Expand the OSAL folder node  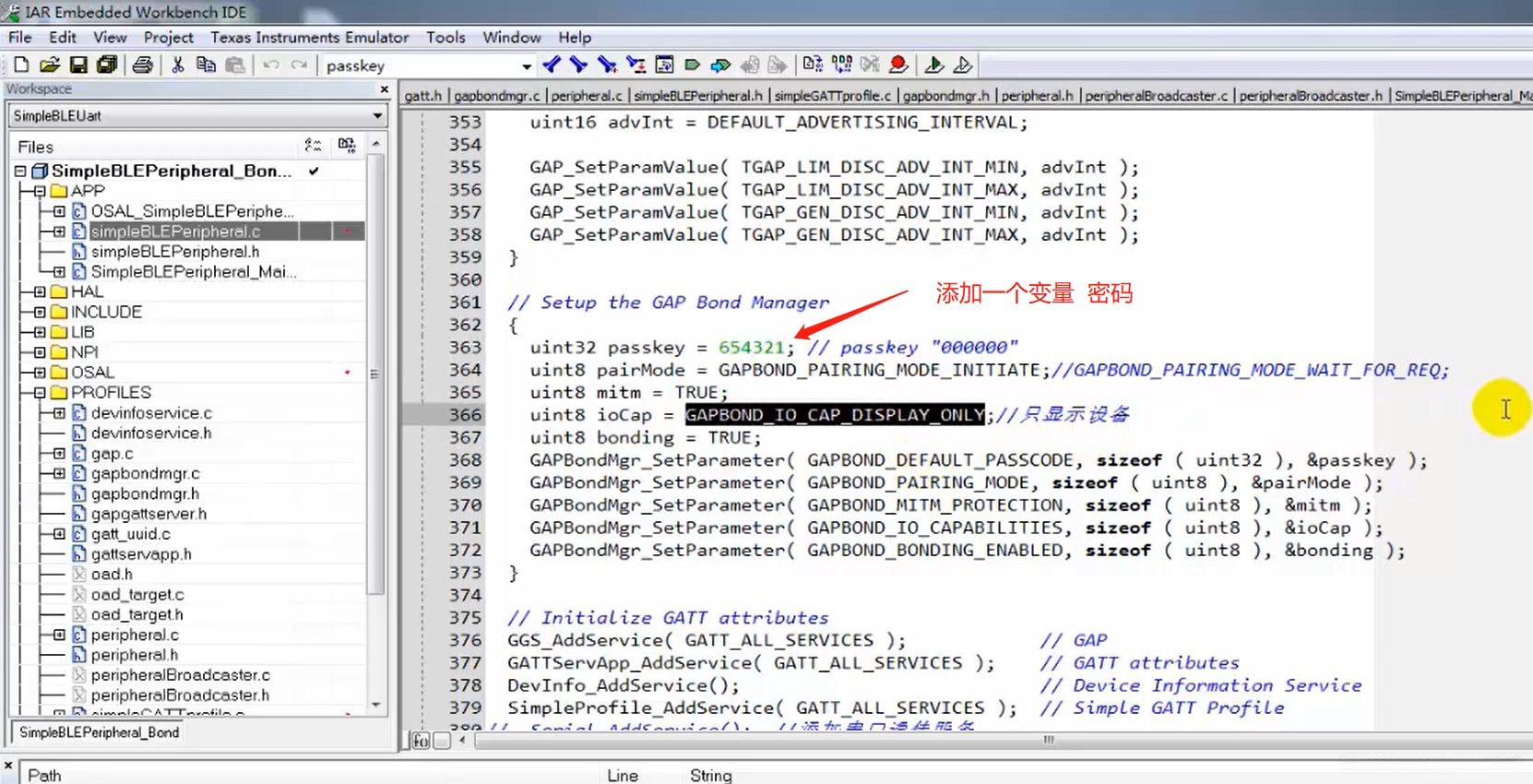pos(40,373)
